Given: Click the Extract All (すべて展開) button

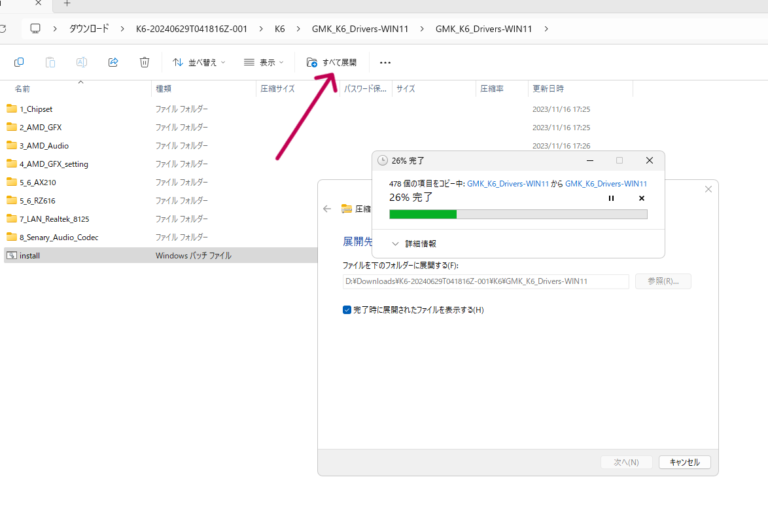Looking at the screenshot, I should 332,62.
